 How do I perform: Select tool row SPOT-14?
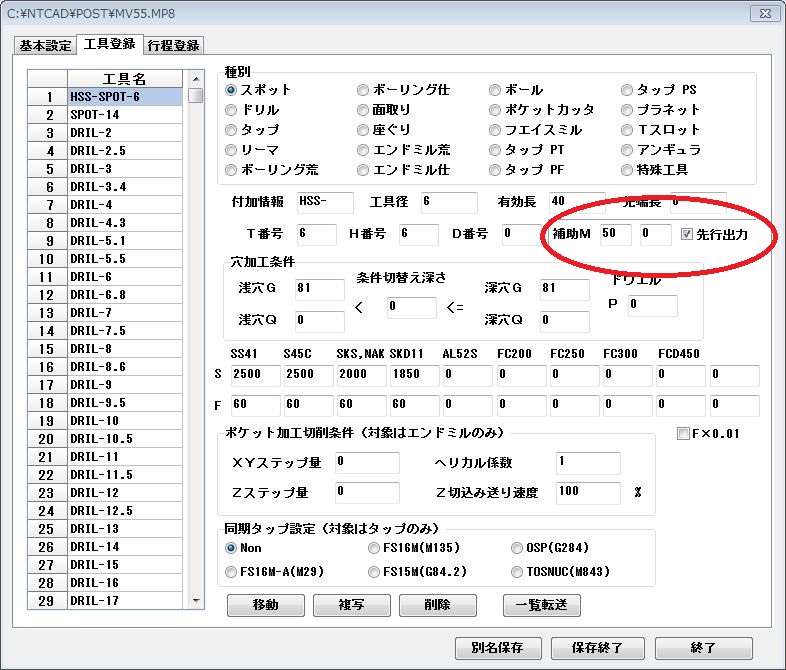[125, 115]
